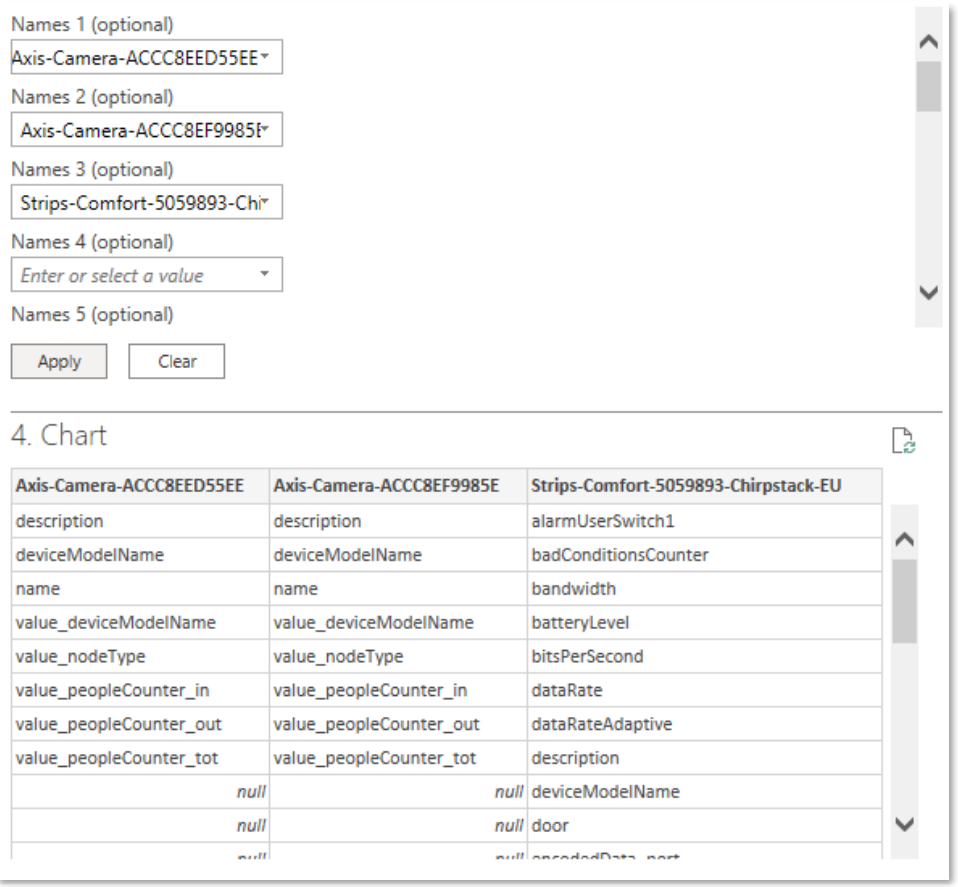Click the badConditionsCounter cell
The height and width of the screenshot is (887, 958).
tap(704, 555)
